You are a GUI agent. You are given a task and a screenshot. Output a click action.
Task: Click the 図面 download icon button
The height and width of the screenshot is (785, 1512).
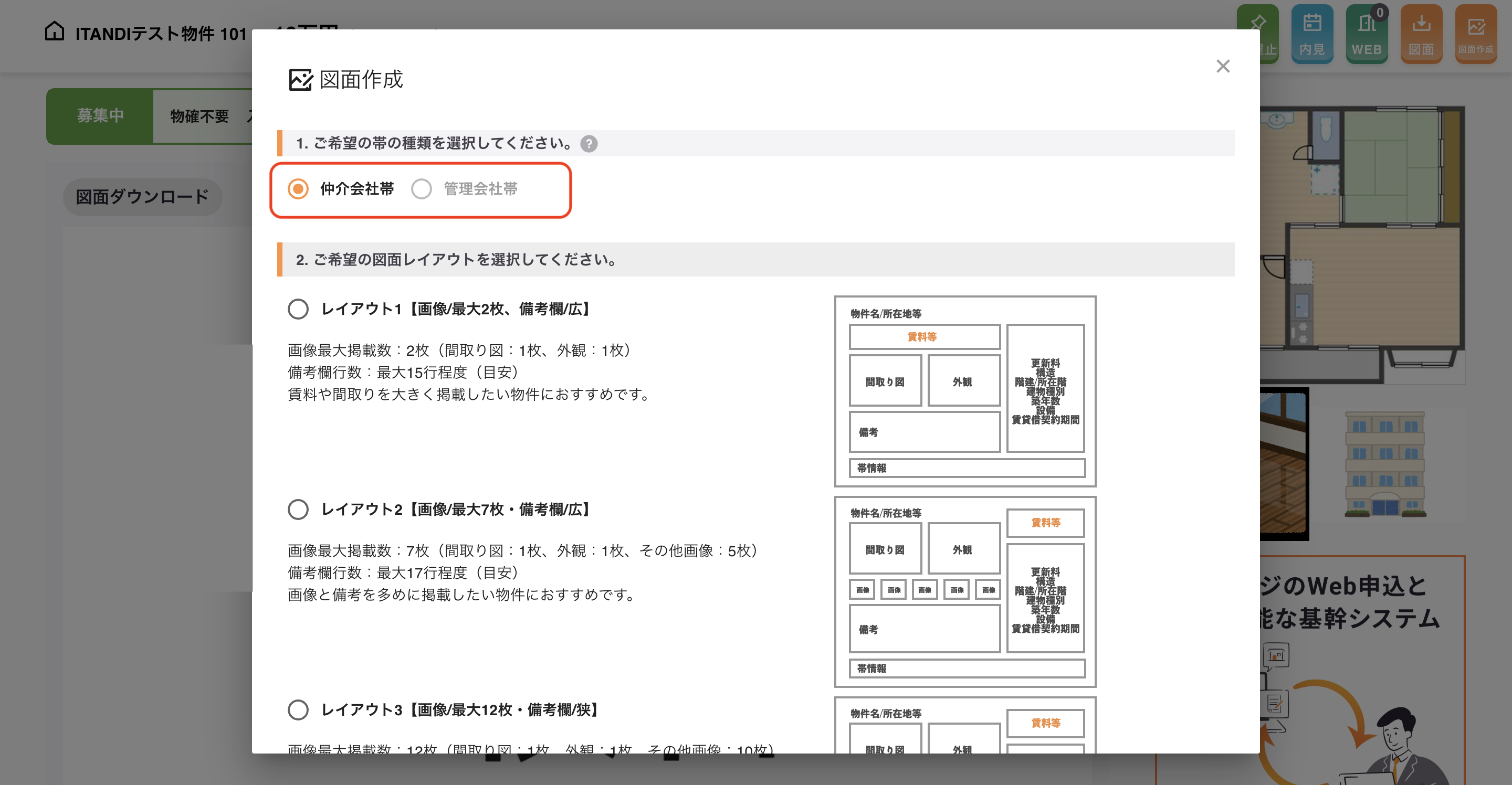coord(1421,34)
